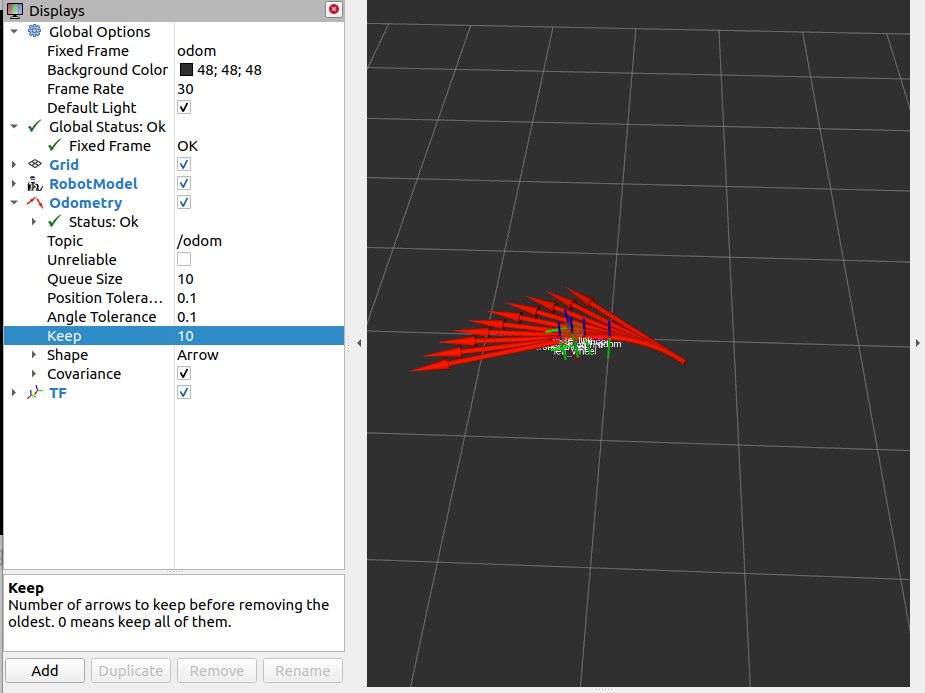Image resolution: width=925 pixels, height=693 pixels.
Task: Click the Grid display icon
Action: pyautogui.click(x=35, y=164)
